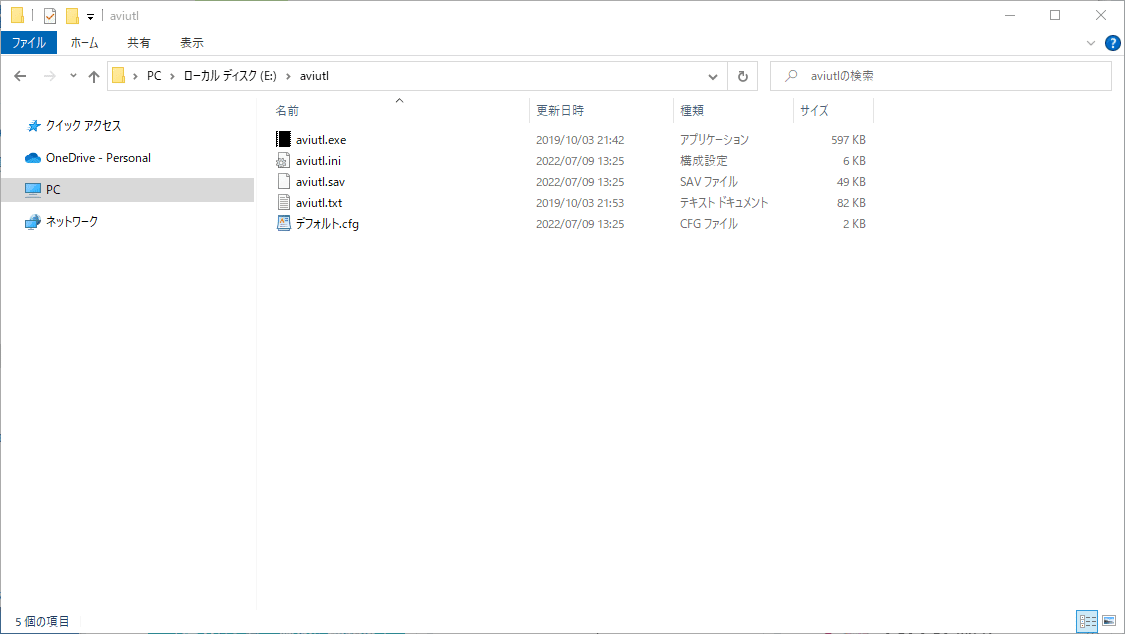The height and width of the screenshot is (634, 1125).
Task: Click the search magnifier icon
Action: click(791, 75)
